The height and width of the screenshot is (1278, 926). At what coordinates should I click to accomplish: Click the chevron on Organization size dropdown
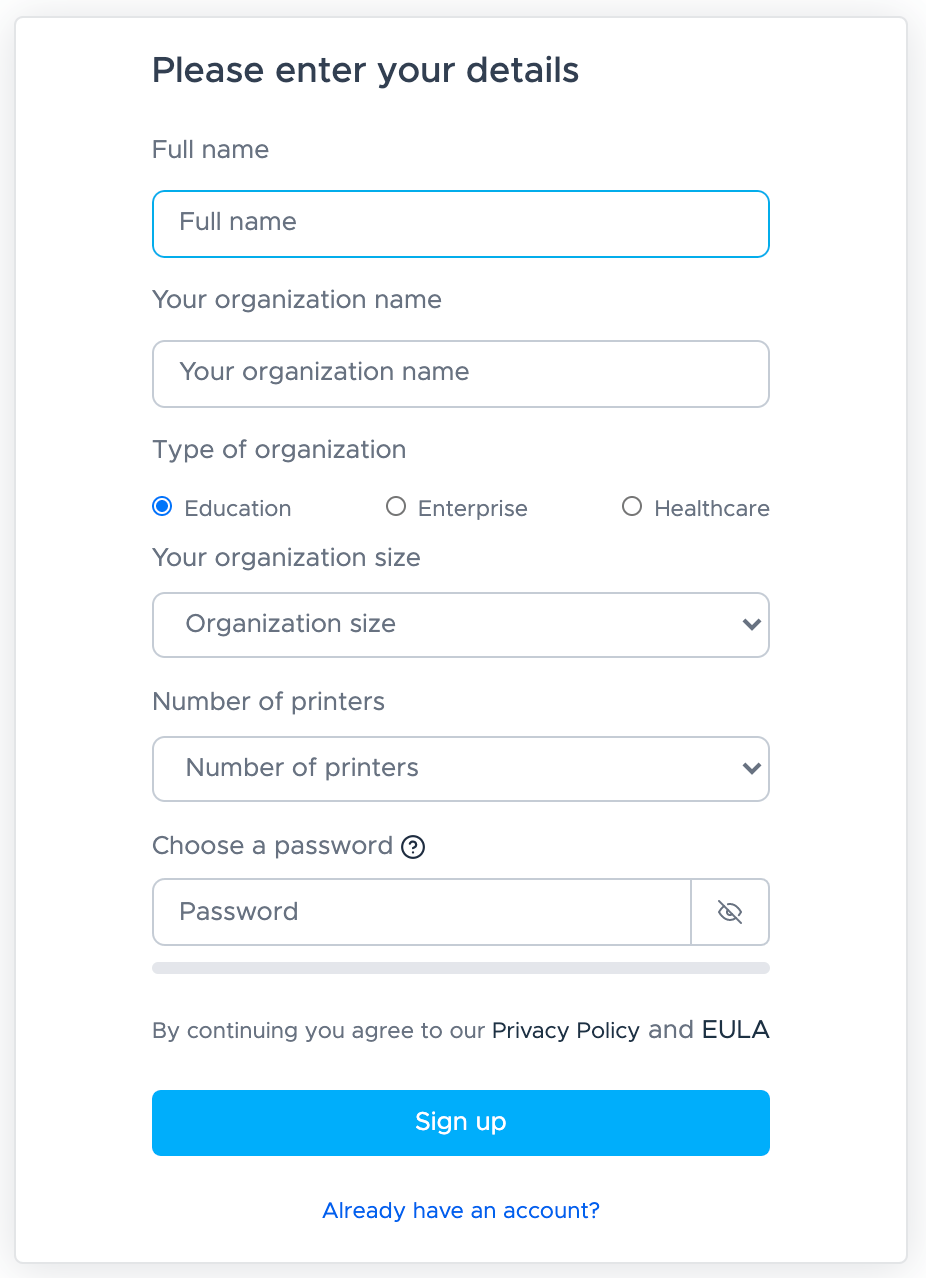coord(751,624)
